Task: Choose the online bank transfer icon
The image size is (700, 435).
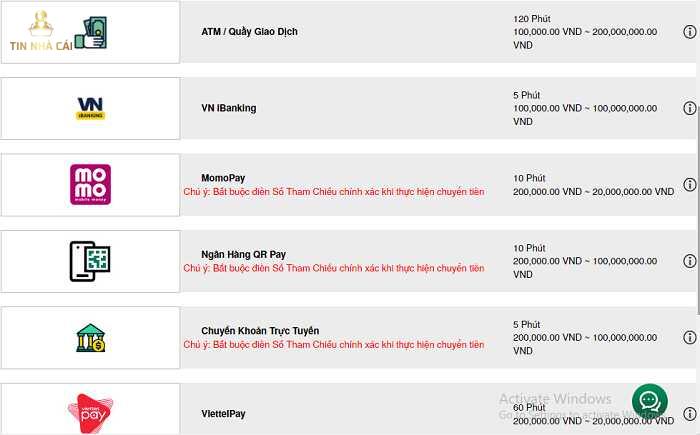Action: 90,338
